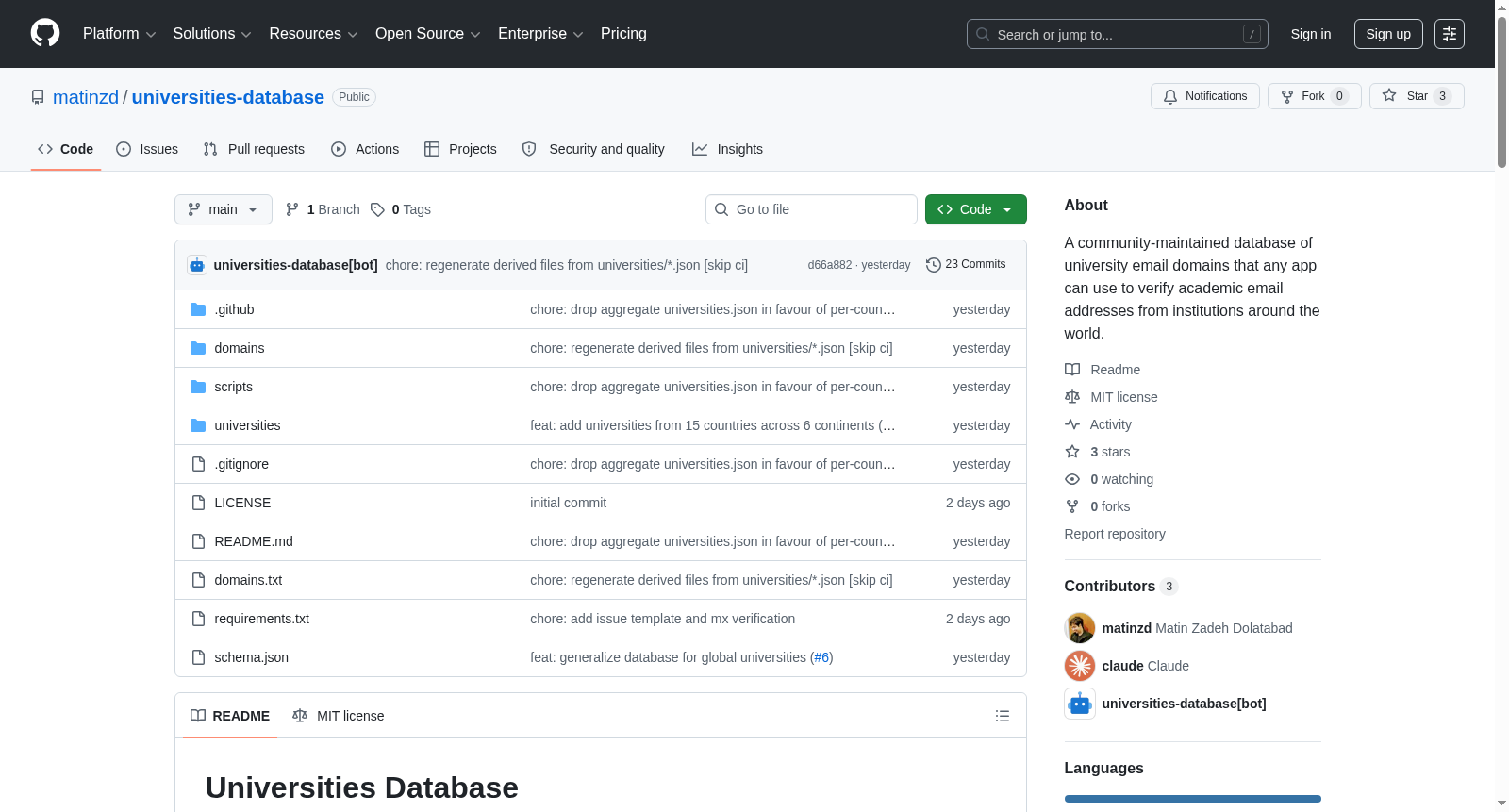1509x812 pixels.
Task: Click the matinzd contributor avatar
Action: point(1080,628)
